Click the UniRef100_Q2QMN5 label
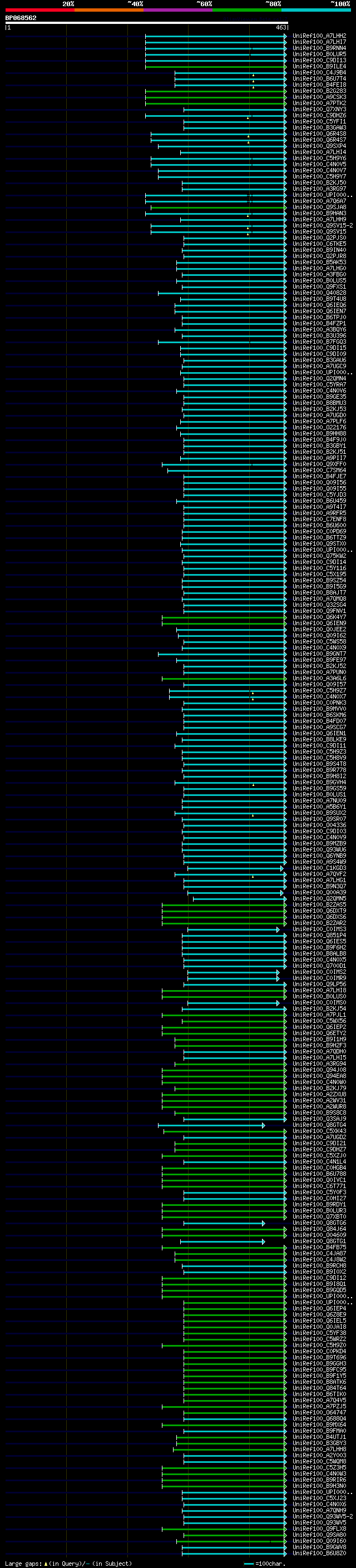This screenshot has width=356, height=1568. tap(319, 898)
